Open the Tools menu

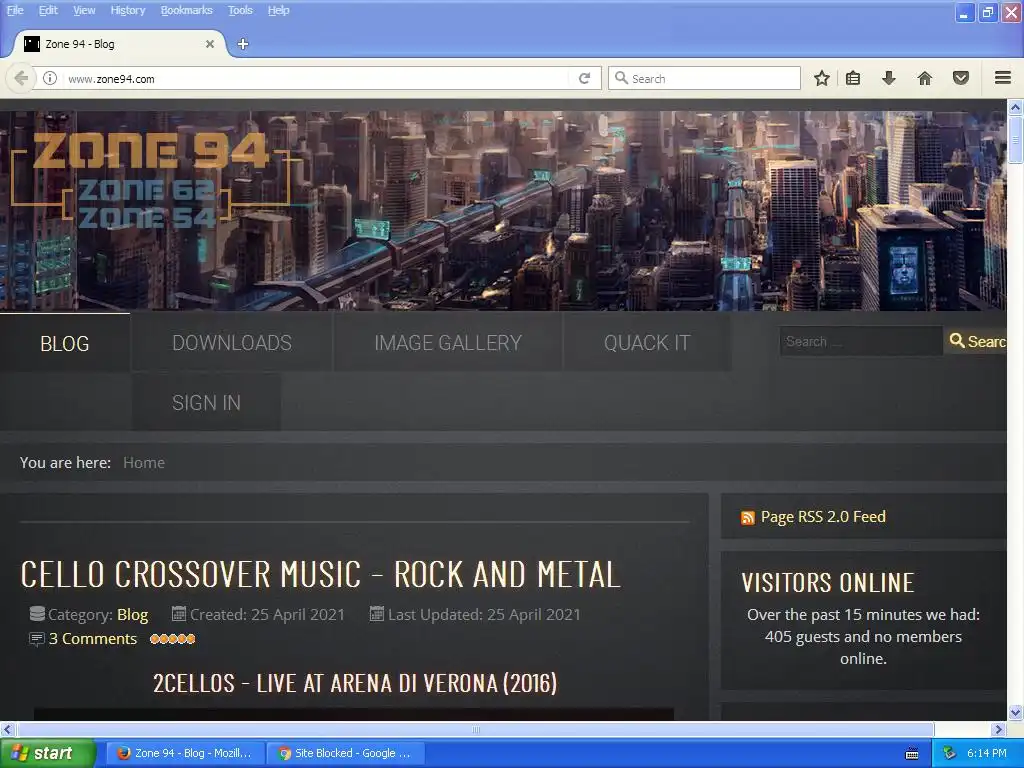pos(240,10)
